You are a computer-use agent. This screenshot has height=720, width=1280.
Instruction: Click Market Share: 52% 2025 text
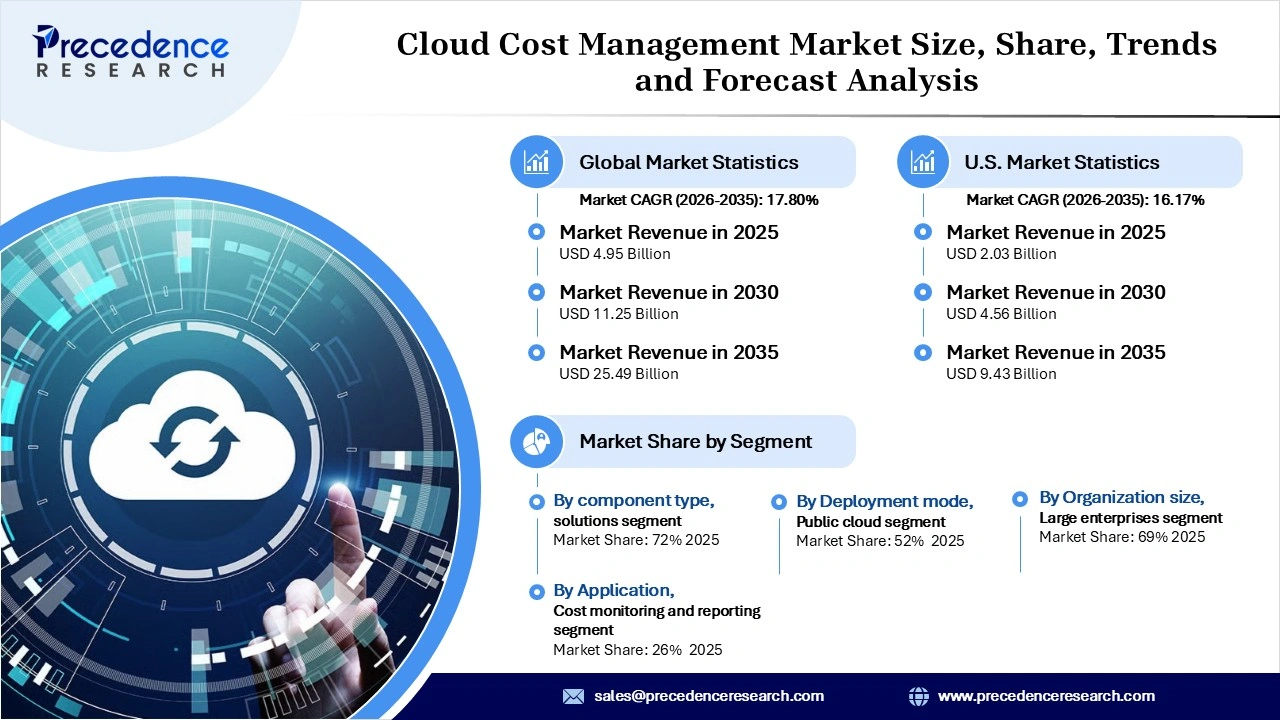tap(880, 541)
